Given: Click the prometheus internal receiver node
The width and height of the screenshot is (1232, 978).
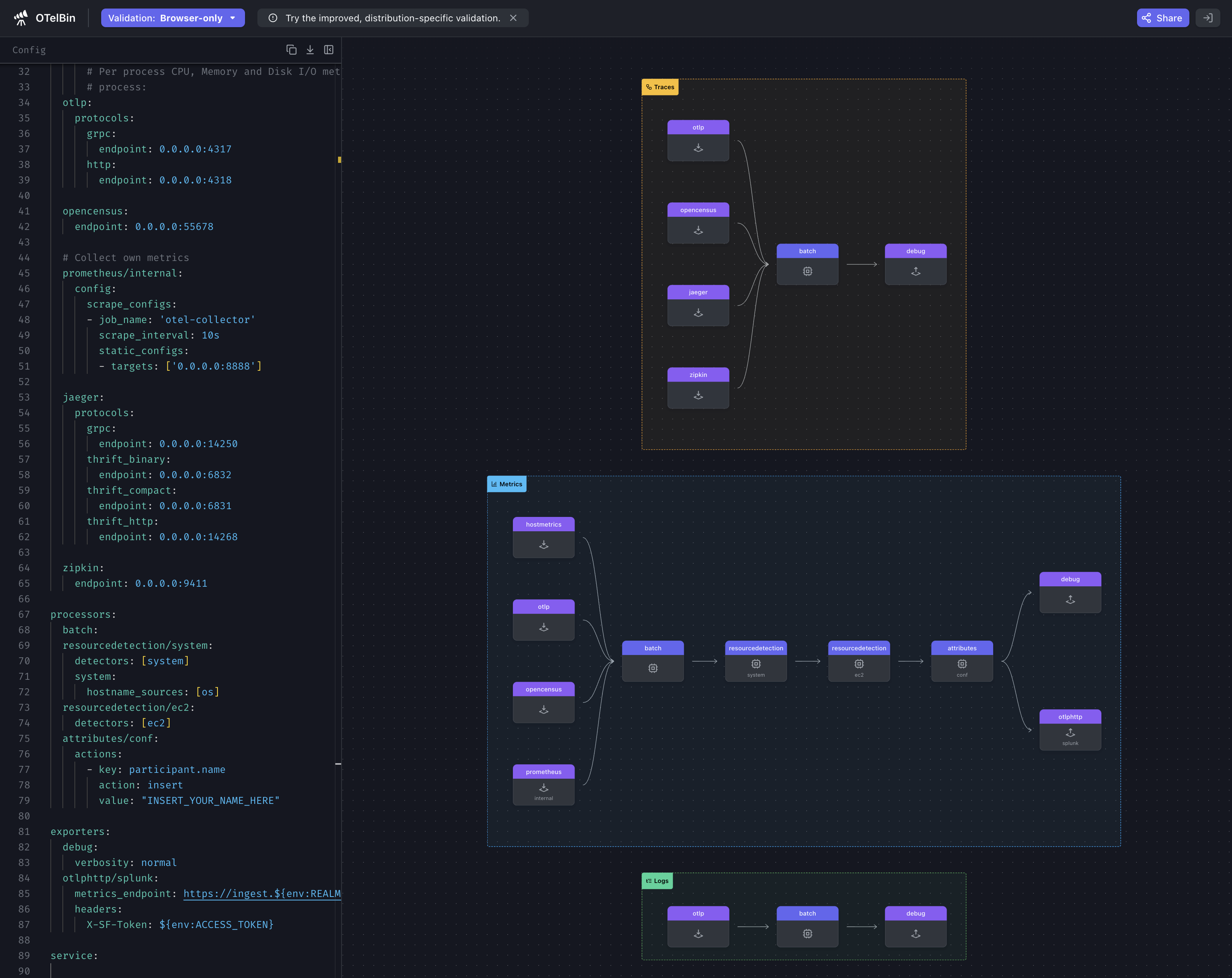Looking at the screenshot, I should (x=544, y=784).
